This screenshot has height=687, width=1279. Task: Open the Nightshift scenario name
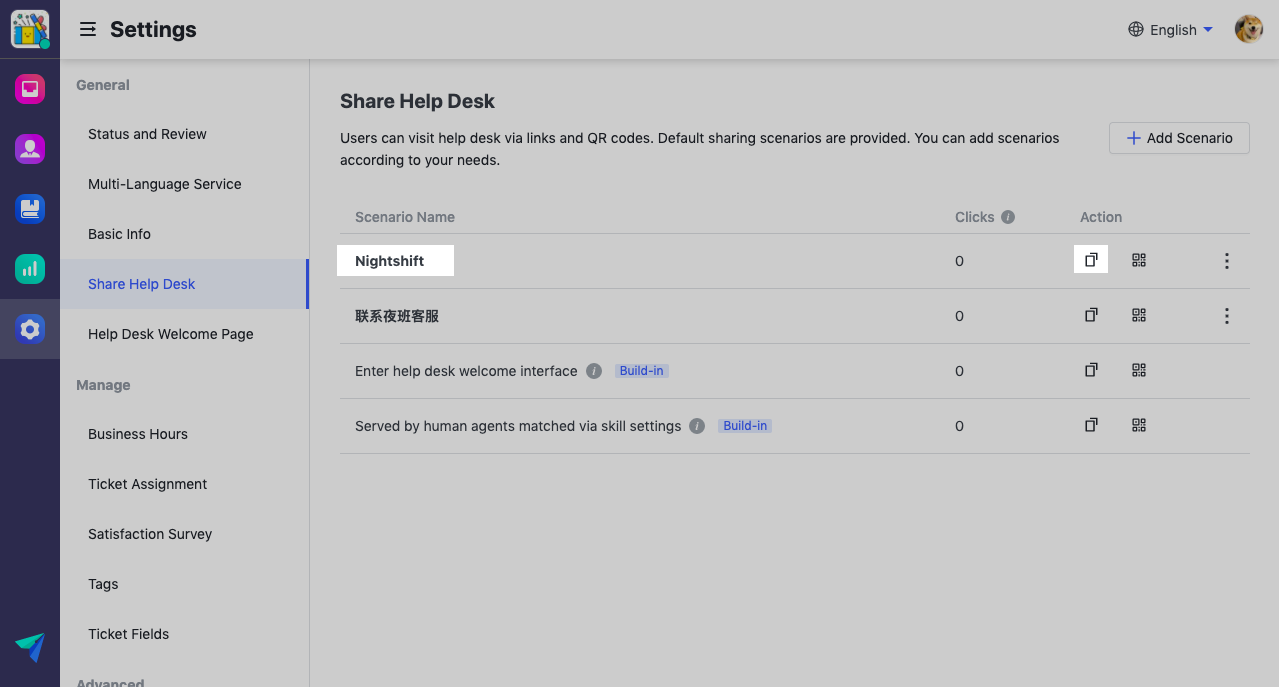click(390, 261)
